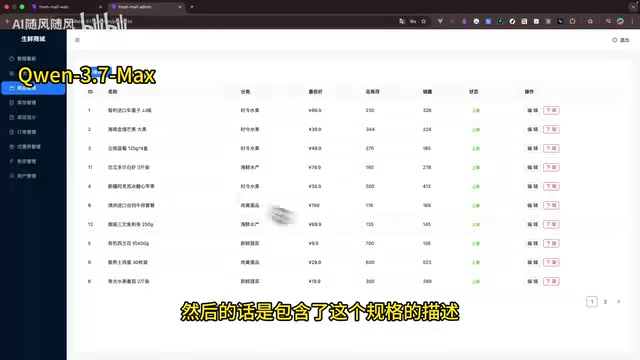Click the icon beside 库存管理
Viewport: 640px width, 360px height.
point(11,103)
